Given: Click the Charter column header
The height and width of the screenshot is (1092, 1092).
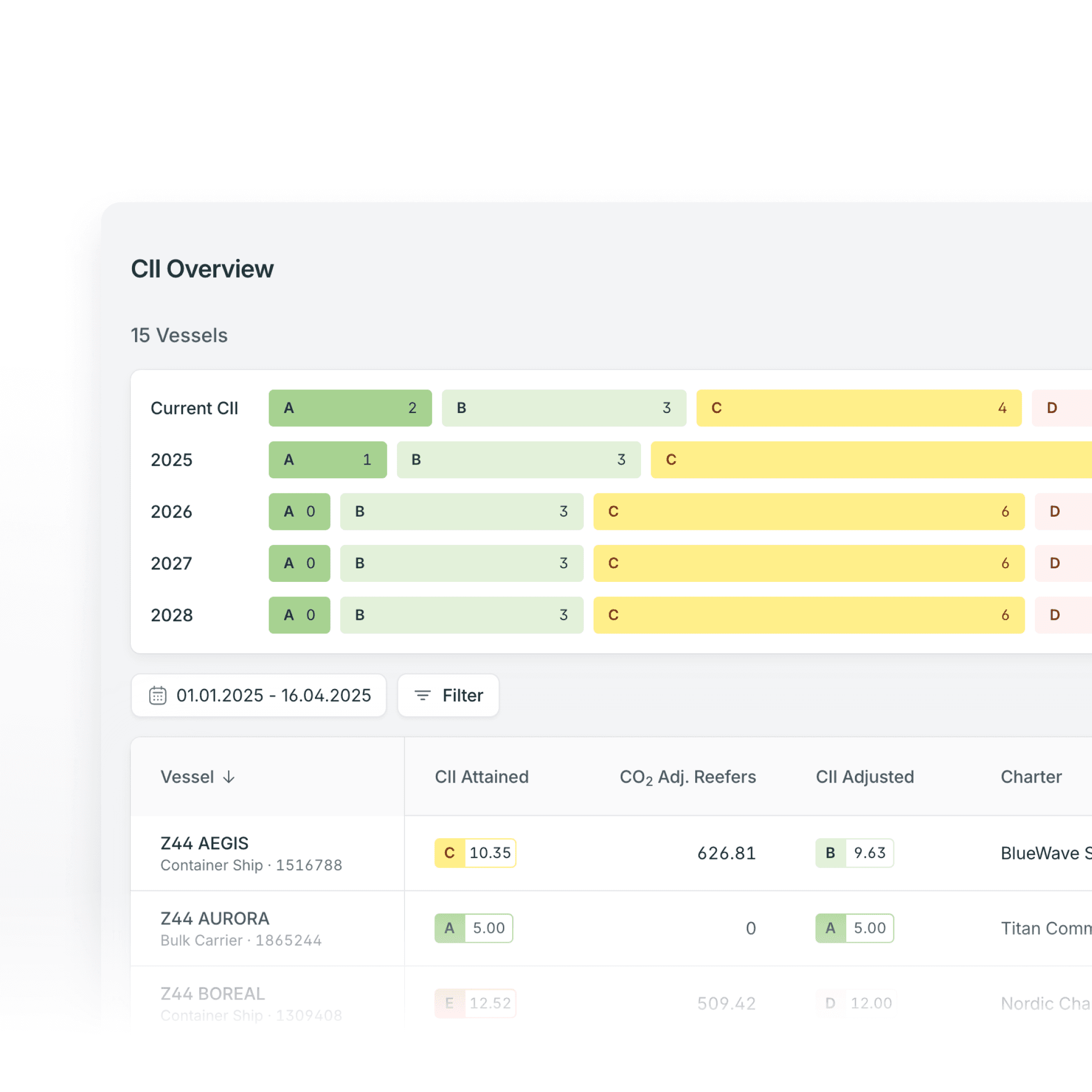Looking at the screenshot, I should pos(1031,777).
